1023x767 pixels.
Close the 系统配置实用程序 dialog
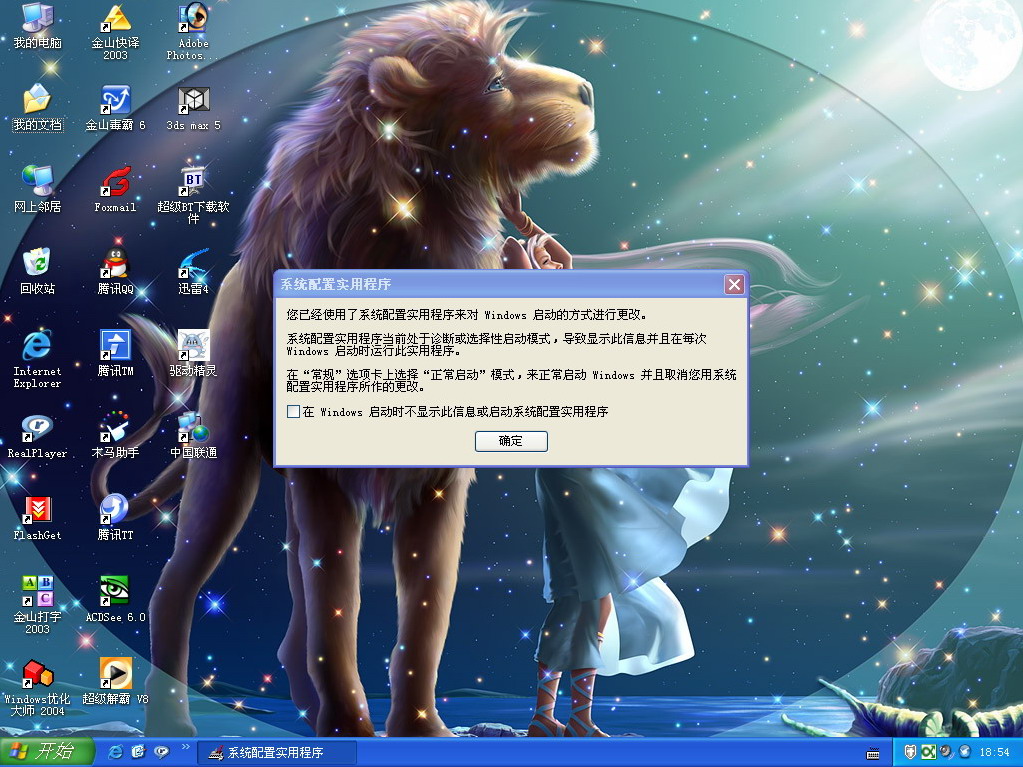(x=734, y=284)
